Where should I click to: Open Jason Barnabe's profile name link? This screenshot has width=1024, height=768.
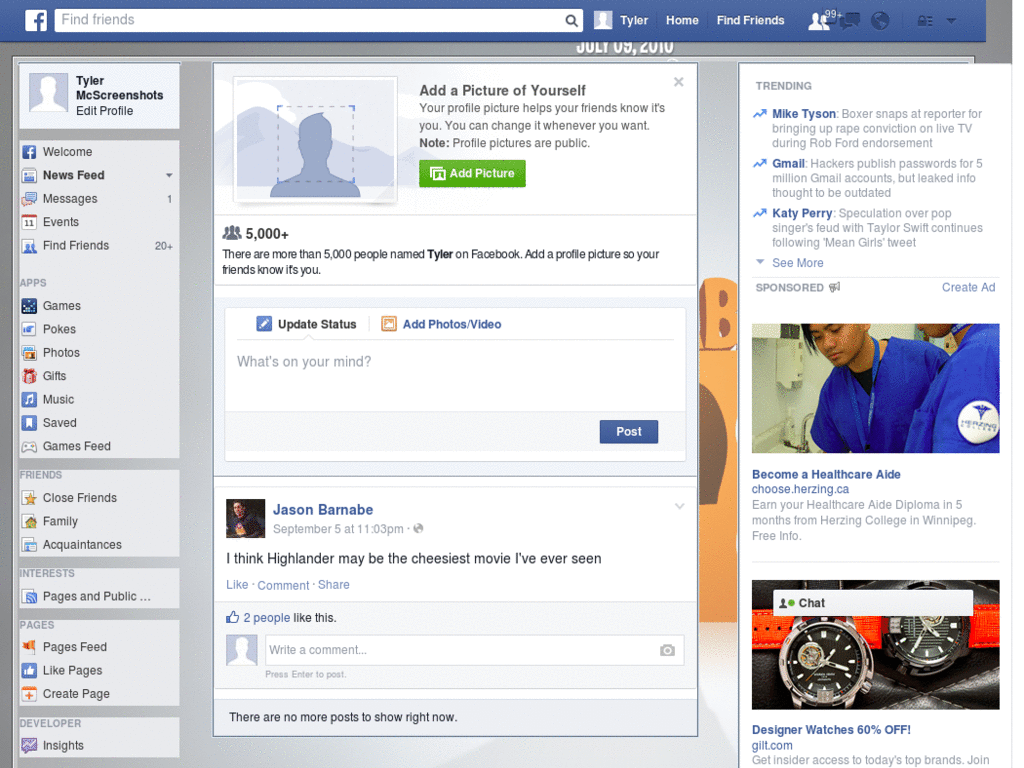323,510
